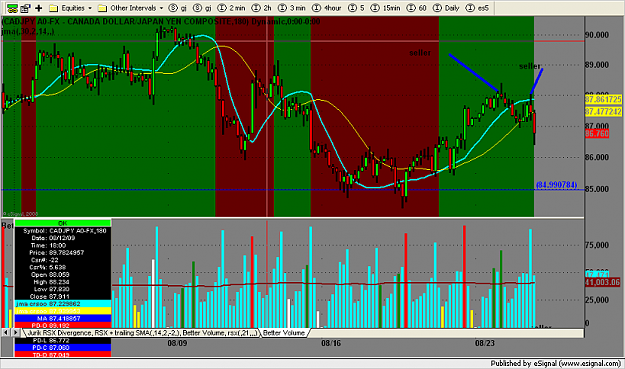Viewport: 625px width, 369px height.
Task: Click the yellow 87.477242 price marker
Action: point(603,111)
